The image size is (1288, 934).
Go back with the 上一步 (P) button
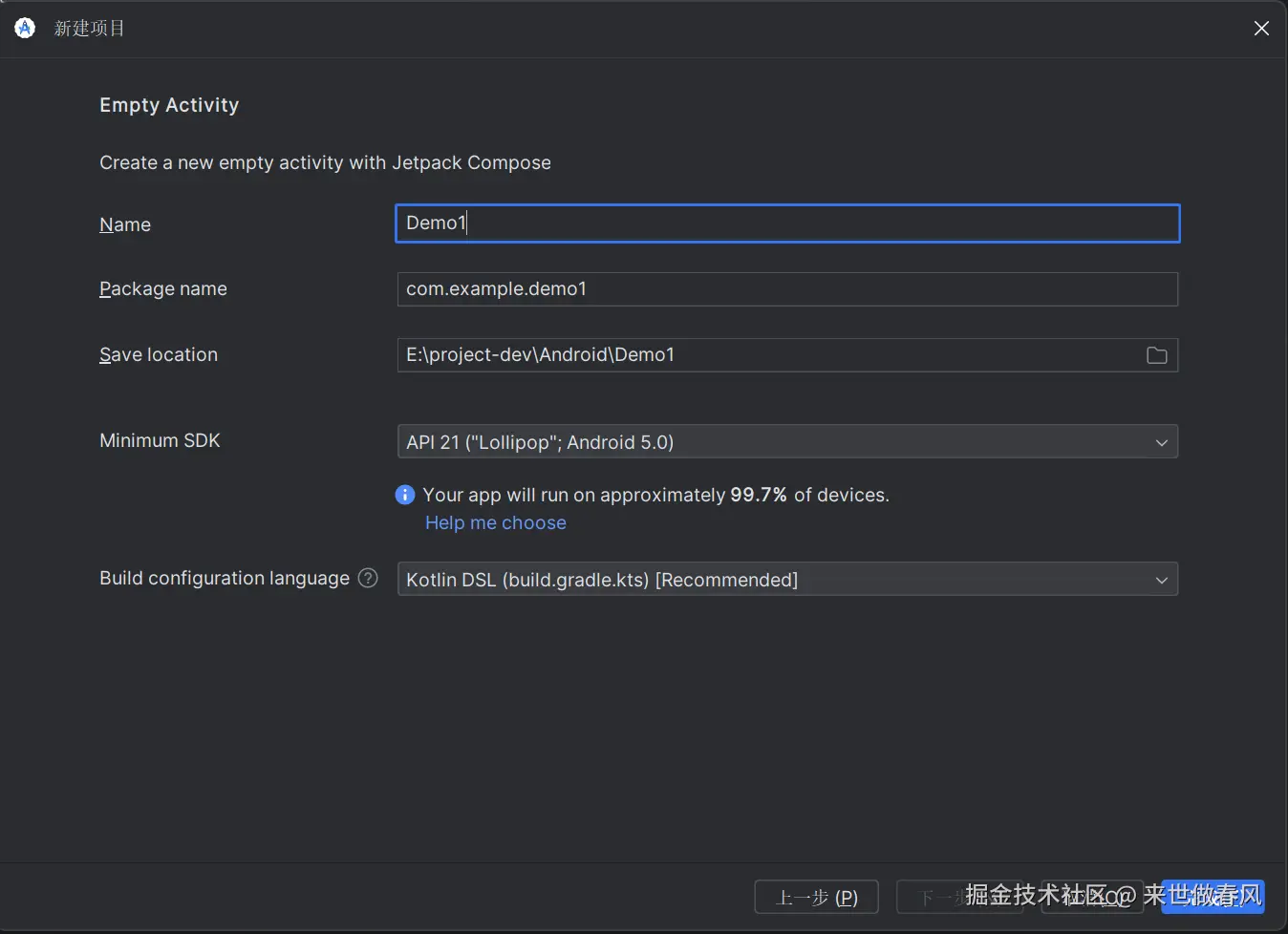click(816, 898)
